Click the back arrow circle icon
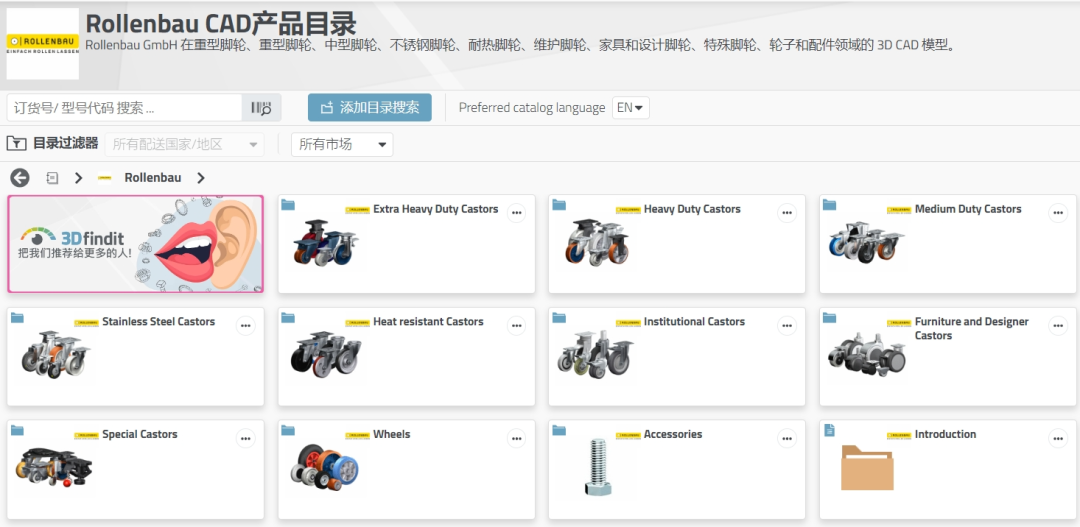Screen dimensions: 1080x527 20,178
